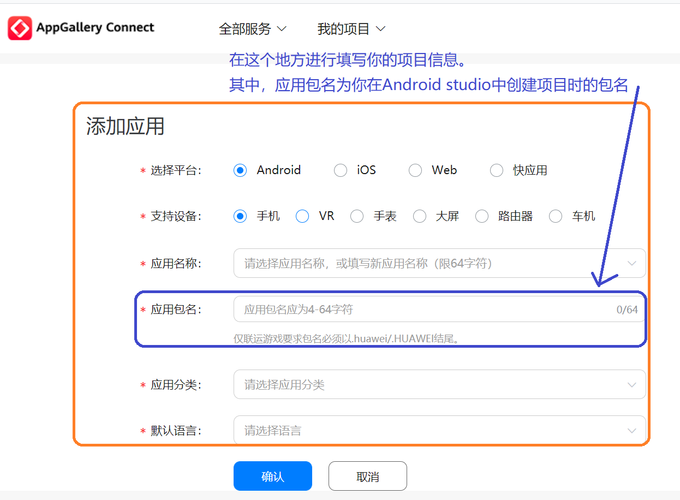Choose 大屏 as supported device
The image size is (680, 500).
click(x=420, y=216)
